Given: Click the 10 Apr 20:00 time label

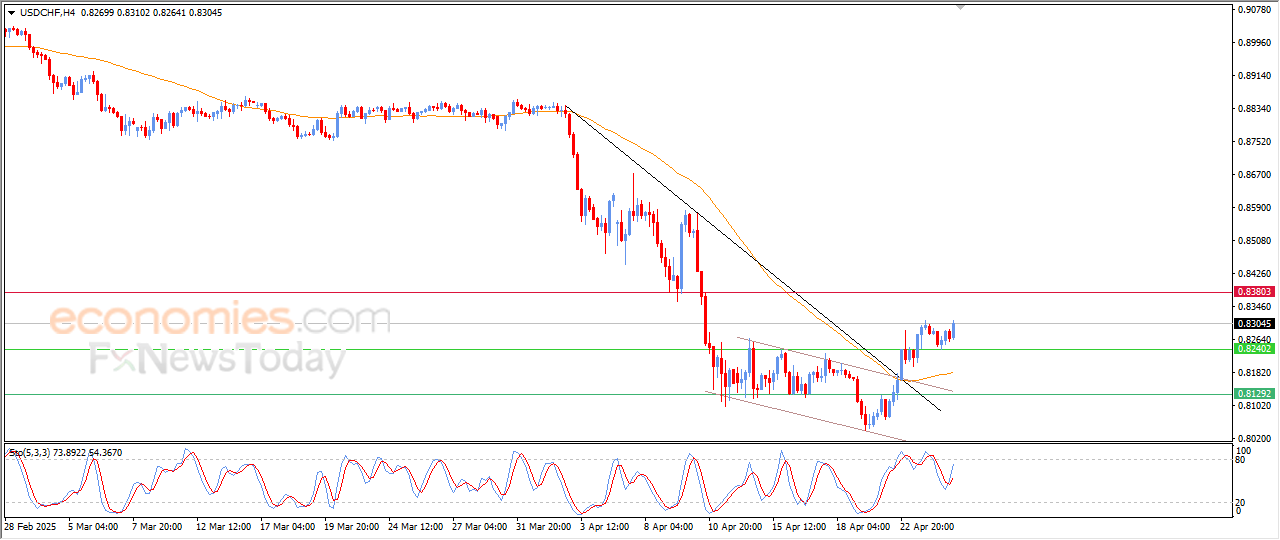Looking at the screenshot, I should (x=734, y=526).
